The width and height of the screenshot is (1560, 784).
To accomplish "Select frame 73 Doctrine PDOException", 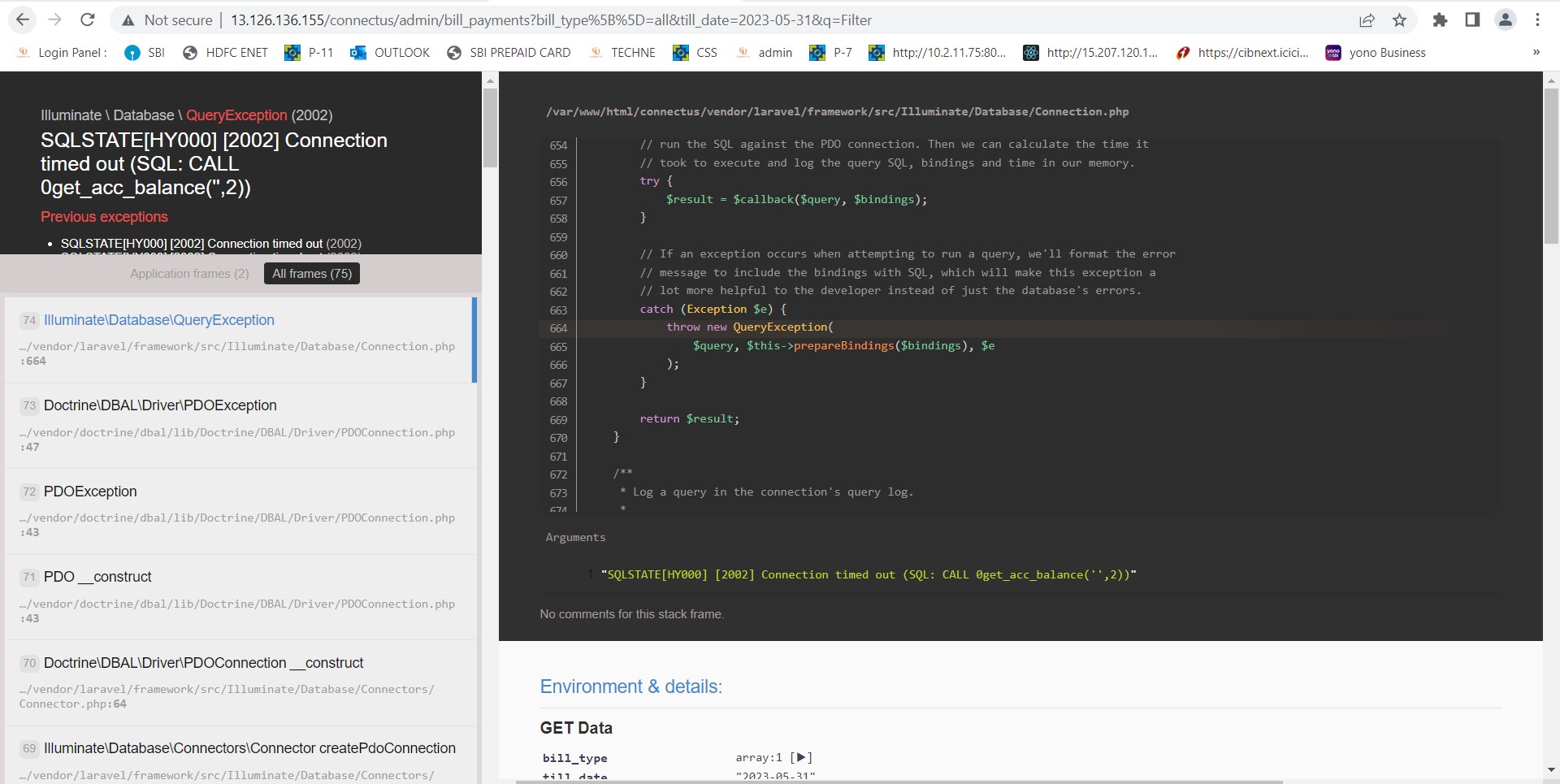I will coord(240,426).
